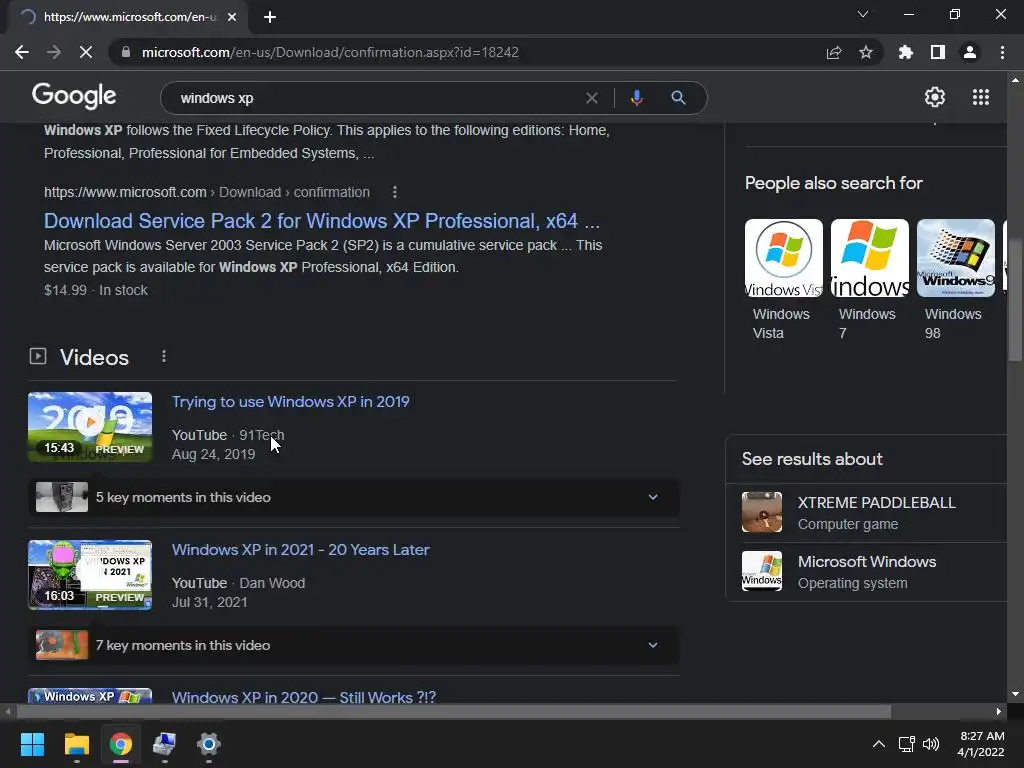The height and width of the screenshot is (768, 1024).
Task: Open network status tray icon
Action: tap(906, 744)
